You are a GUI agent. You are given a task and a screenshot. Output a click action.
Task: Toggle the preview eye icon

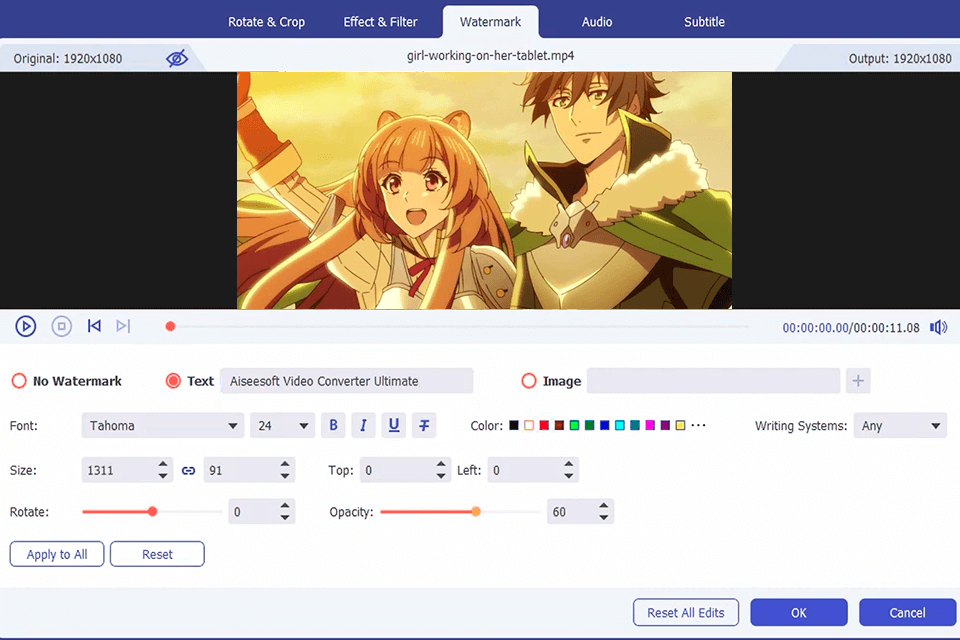(177, 58)
